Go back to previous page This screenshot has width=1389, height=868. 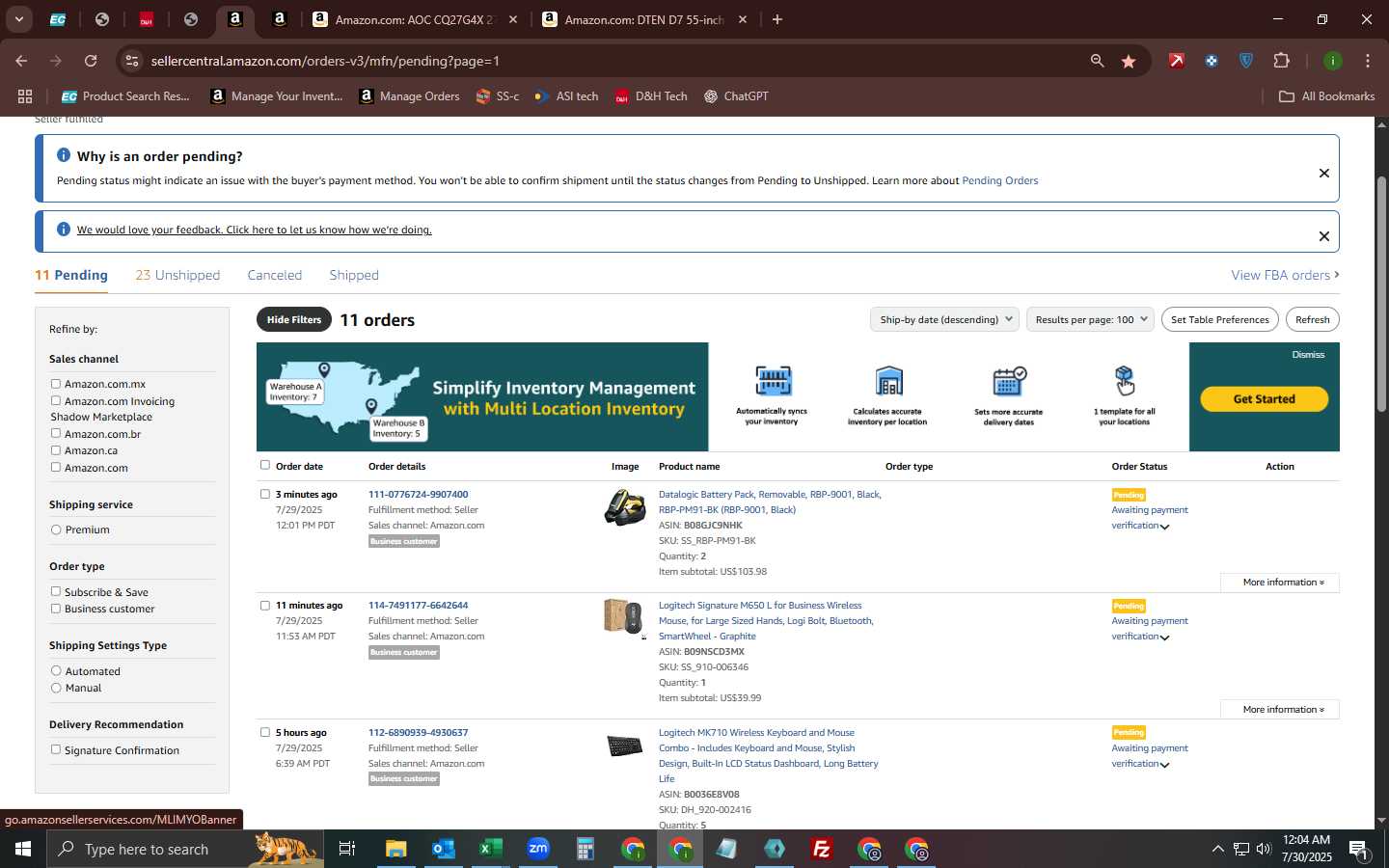click(x=21, y=61)
